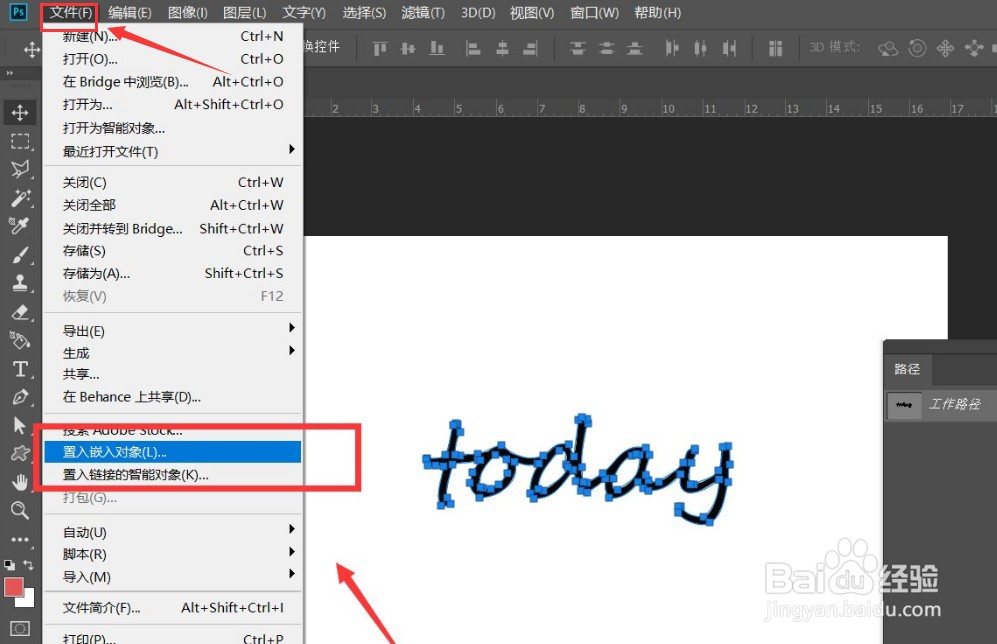Click the 3D orbit mode icon
The width and height of the screenshot is (997, 644).
(x=888, y=48)
